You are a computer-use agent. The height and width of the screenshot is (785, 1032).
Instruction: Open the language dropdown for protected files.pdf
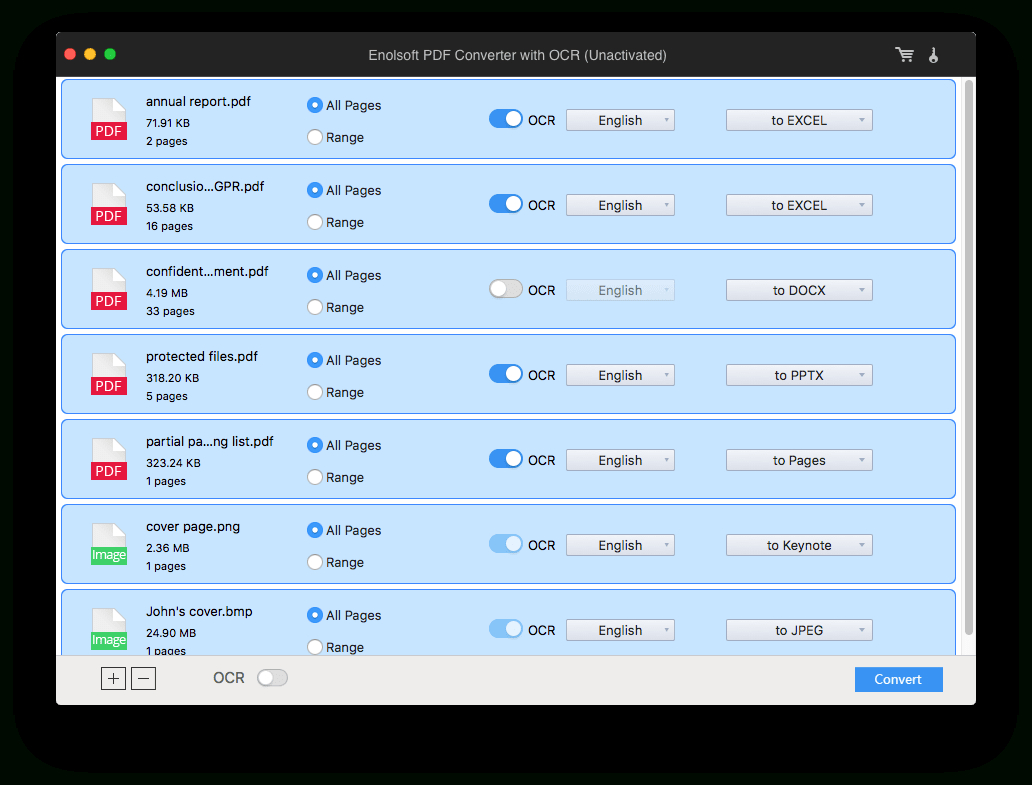pos(620,374)
